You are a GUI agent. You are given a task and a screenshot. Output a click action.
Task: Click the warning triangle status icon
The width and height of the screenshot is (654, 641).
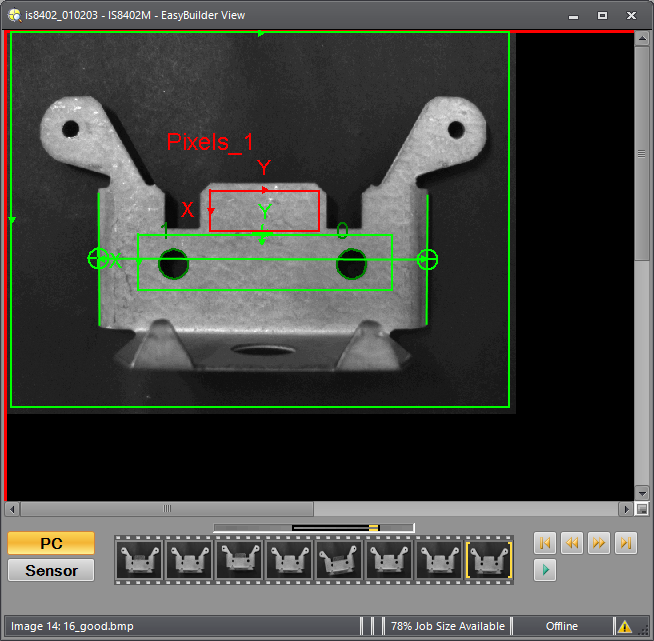tap(625, 627)
